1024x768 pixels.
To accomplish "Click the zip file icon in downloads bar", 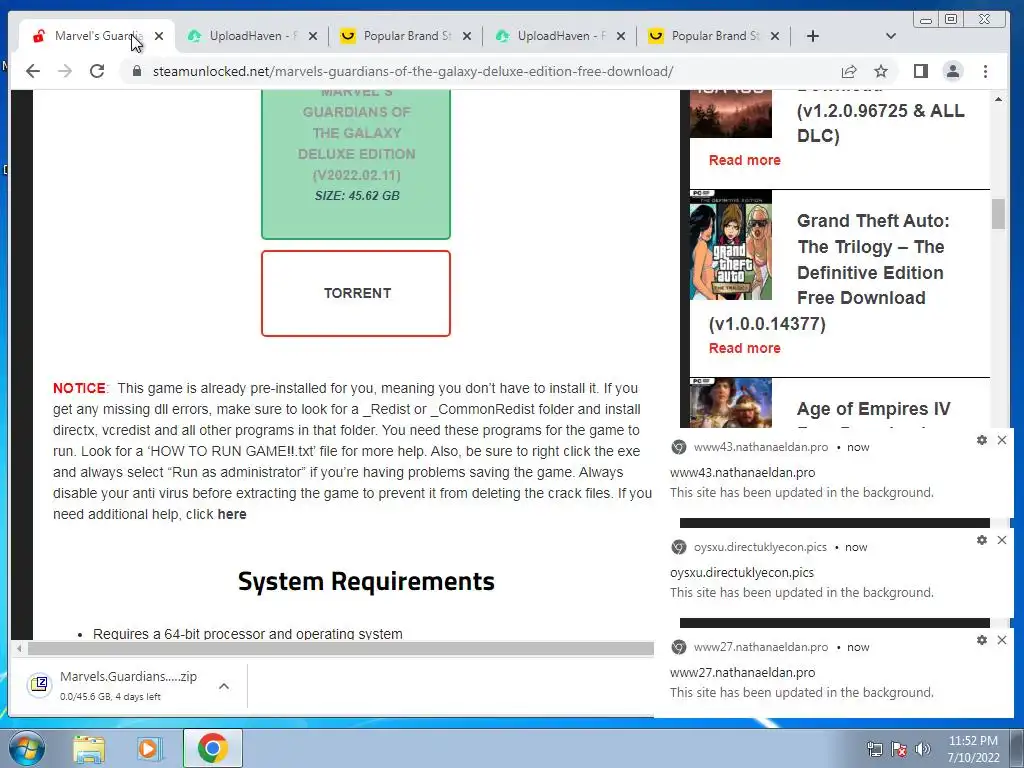I will [x=39, y=684].
